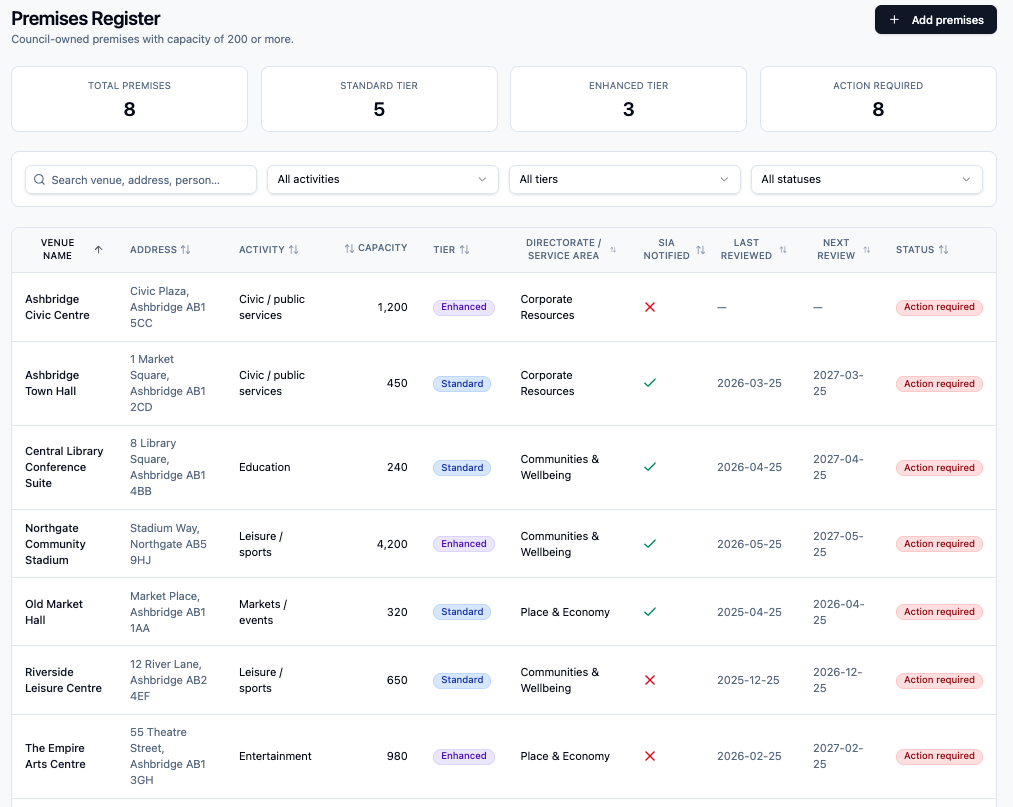Click the Markets / events activity cell

pyautogui.click(x=263, y=612)
